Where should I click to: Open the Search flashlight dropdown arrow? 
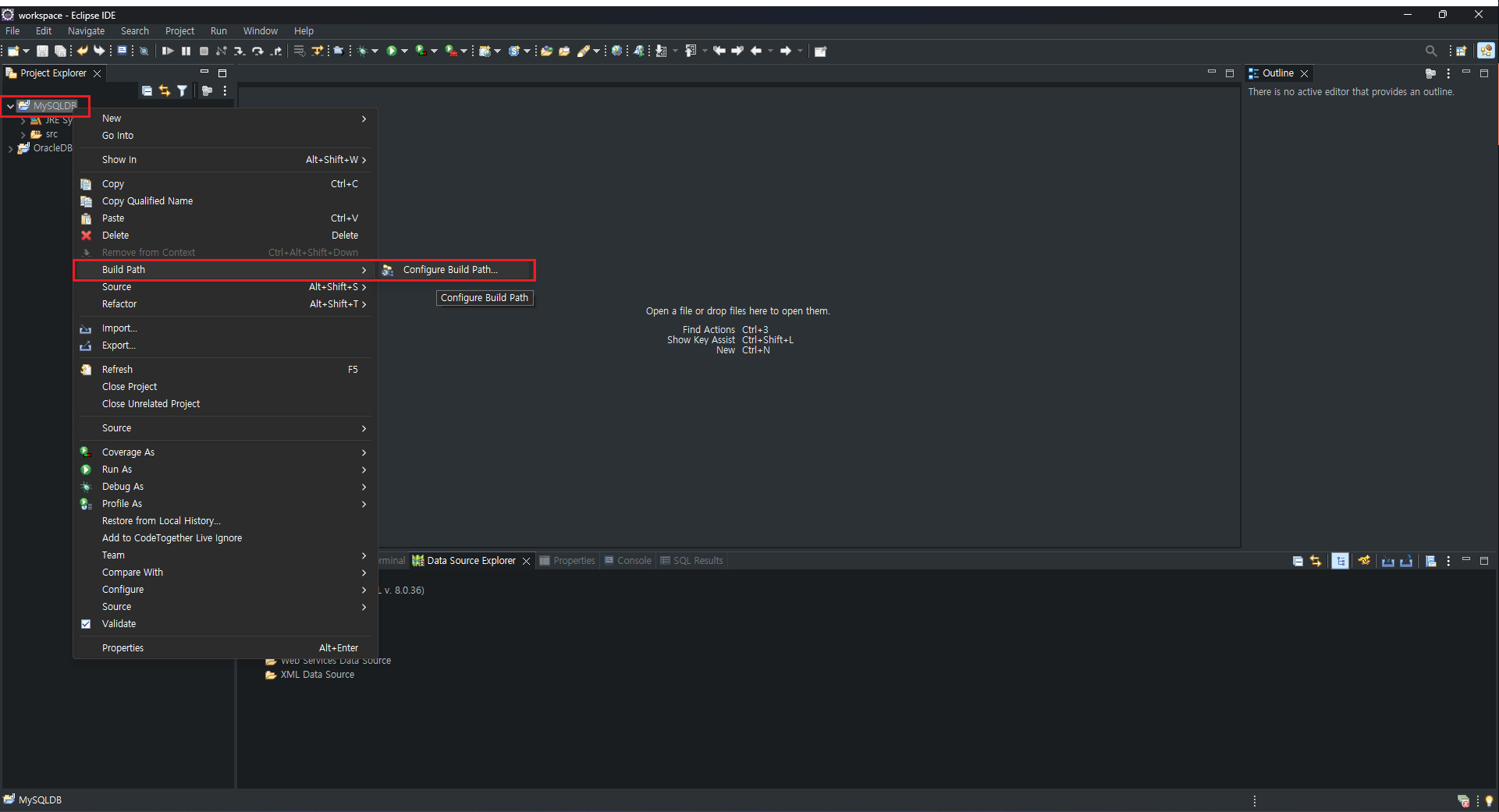pos(597,51)
